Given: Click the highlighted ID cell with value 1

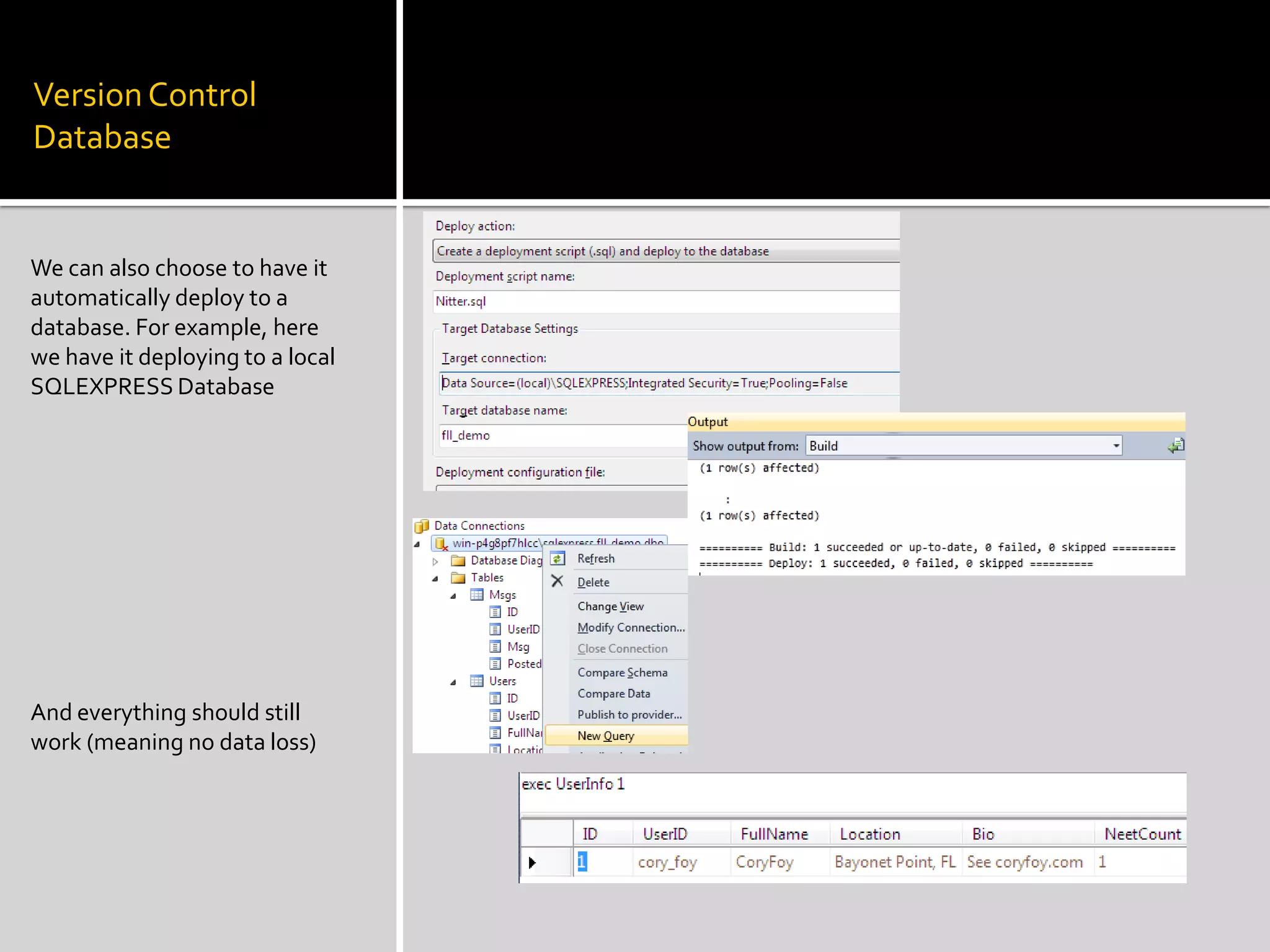Looking at the screenshot, I should 603,862.
